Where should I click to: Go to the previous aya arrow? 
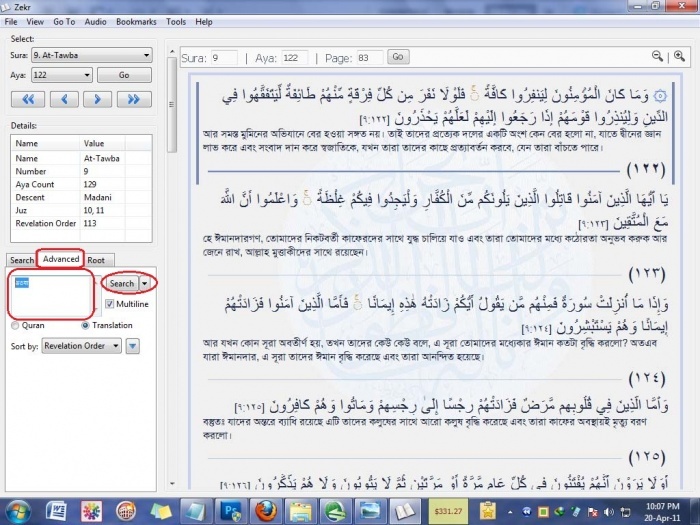(66, 99)
